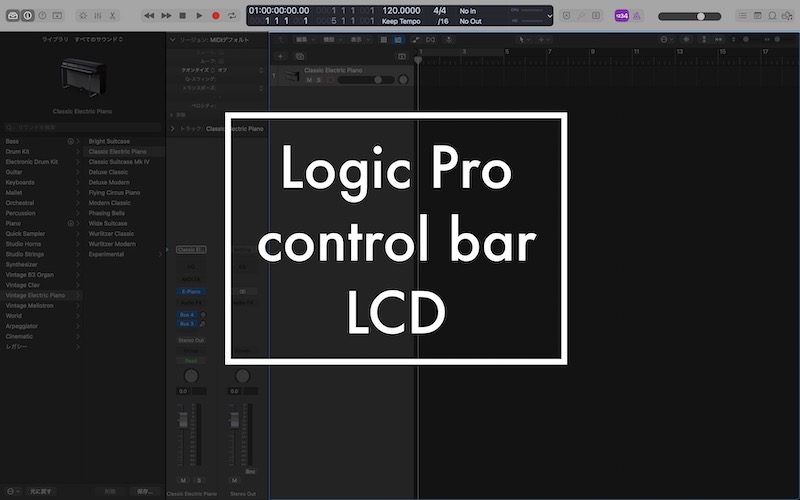The height and width of the screenshot is (500, 800).
Task: Adjust the master volume slider
Action: (689, 16)
